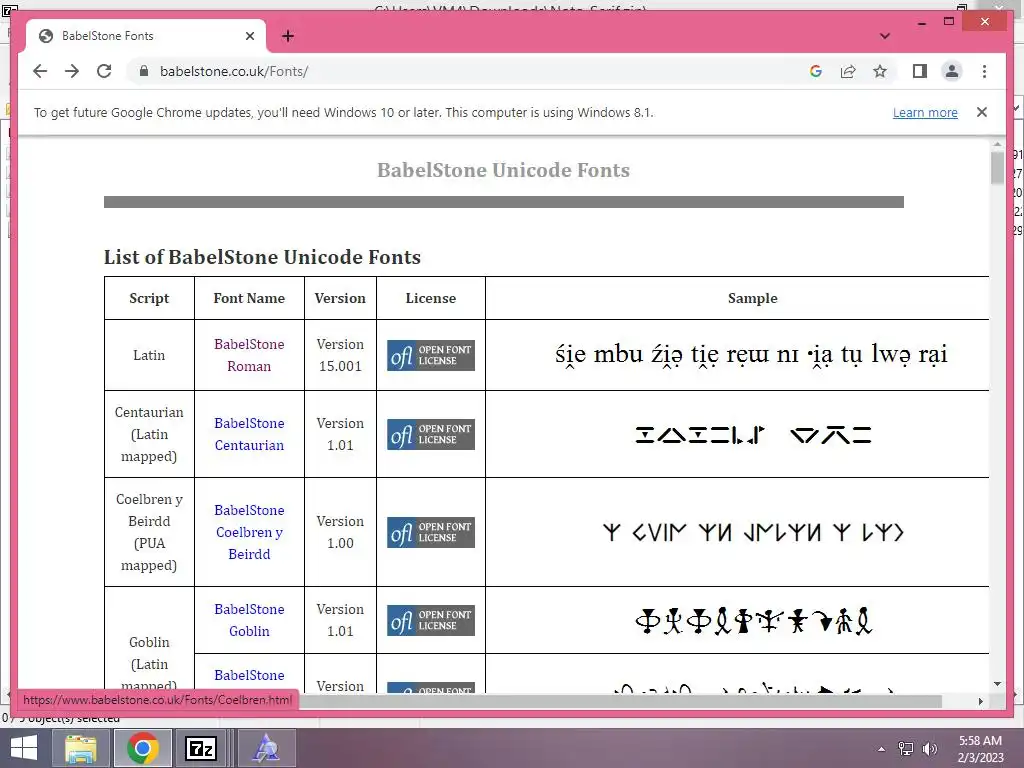This screenshot has width=1024, height=768.
Task: Open the Chrome side panel
Action: point(920,71)
